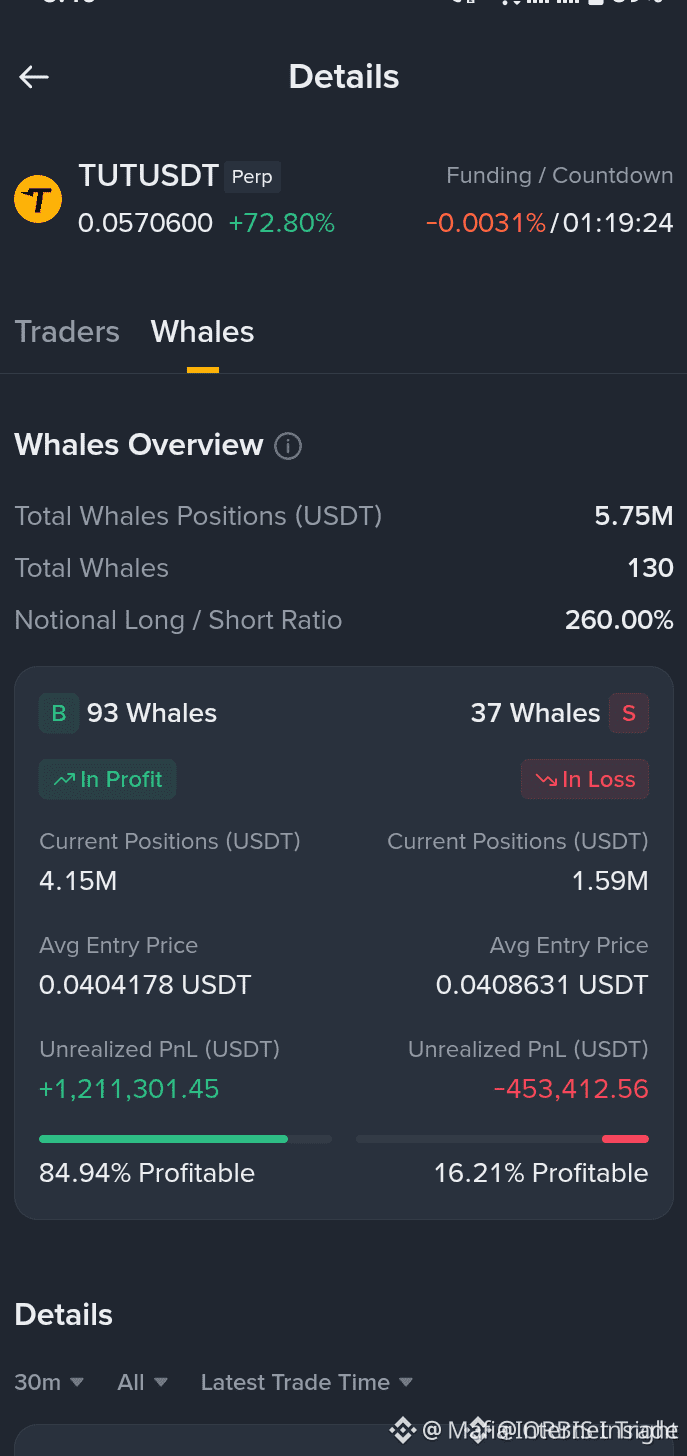Click the green B buy badge
The width and height of the screenshot is (687, 1456).
point(59,713)
